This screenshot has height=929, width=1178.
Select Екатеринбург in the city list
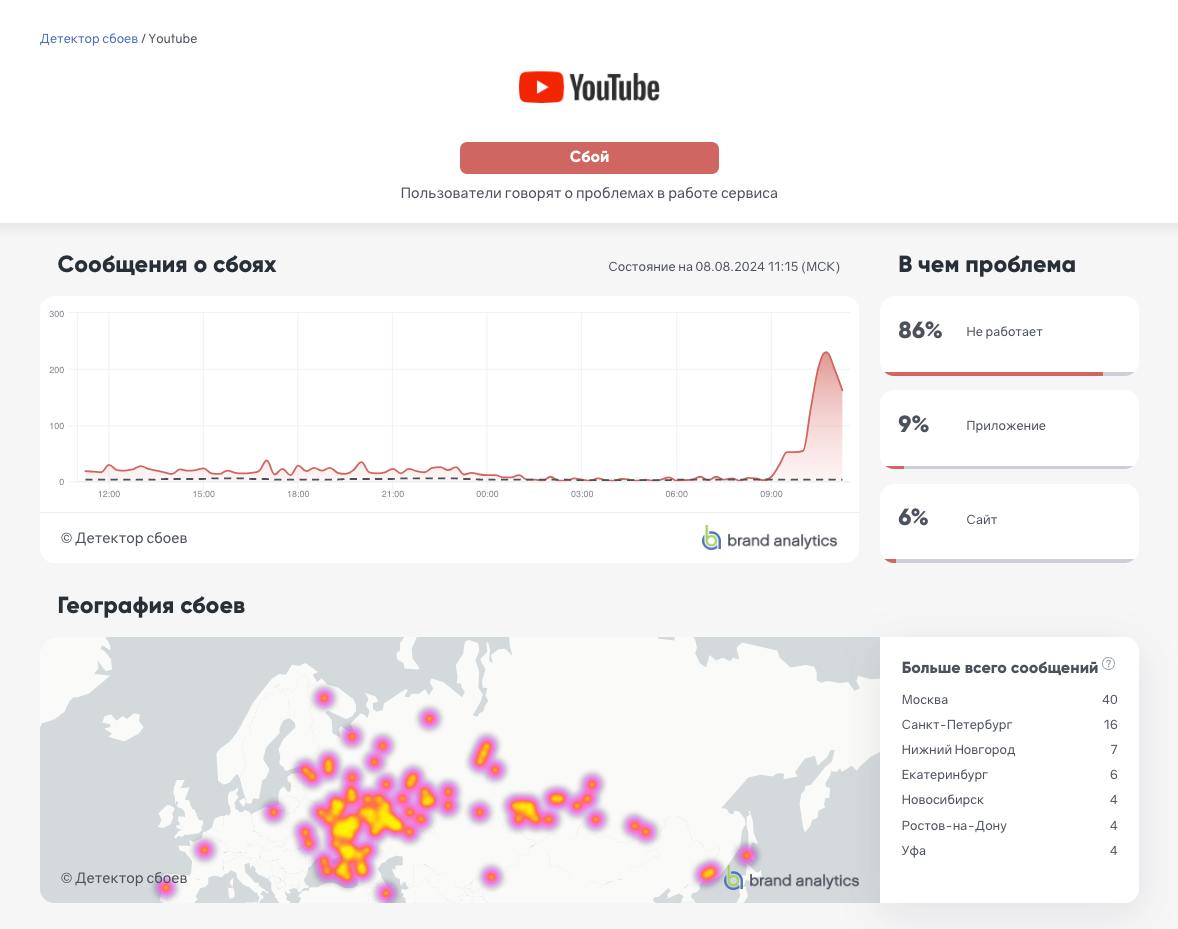945,775
